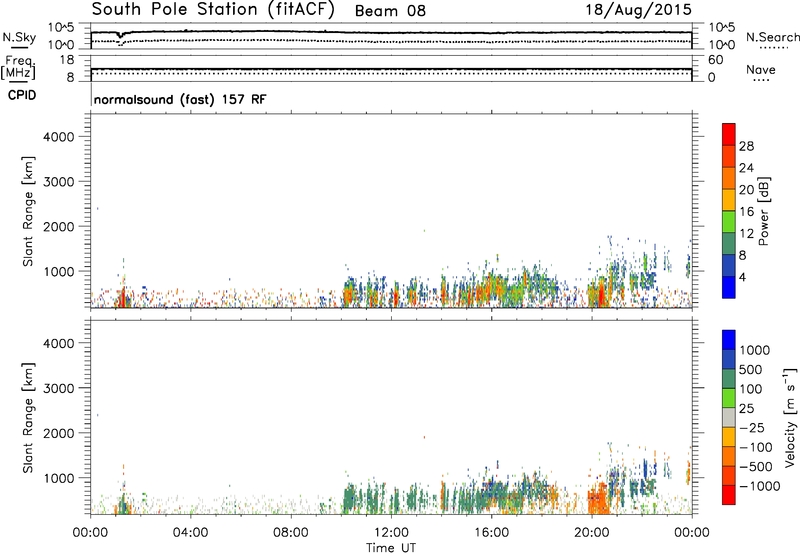Pick blue 4-8 dB colorbar segment
The height and width of the screenshot is (554, 800).
coord(729,265)
